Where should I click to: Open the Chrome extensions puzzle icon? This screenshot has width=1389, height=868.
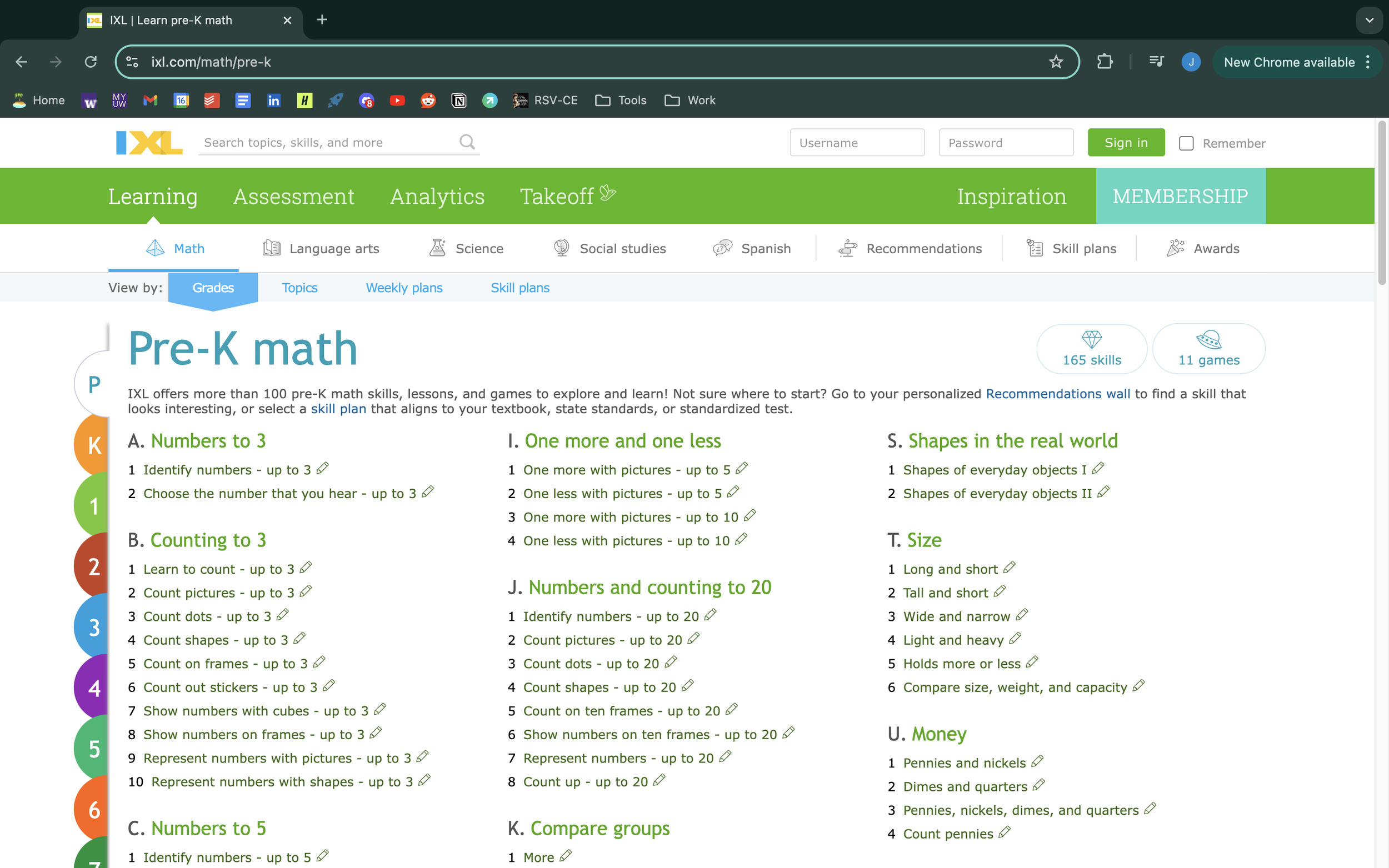pos(1104,62)
